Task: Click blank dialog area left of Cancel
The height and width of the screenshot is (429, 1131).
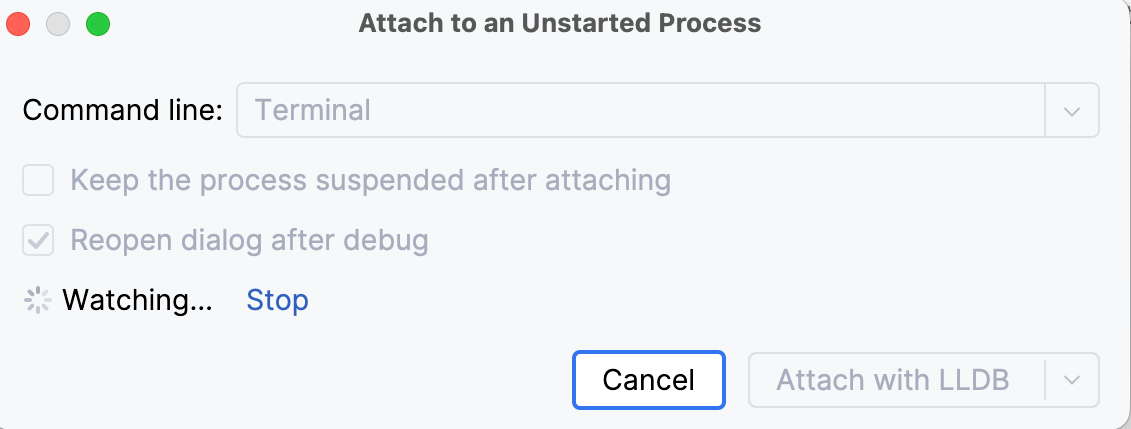Action: pos(300,380)
